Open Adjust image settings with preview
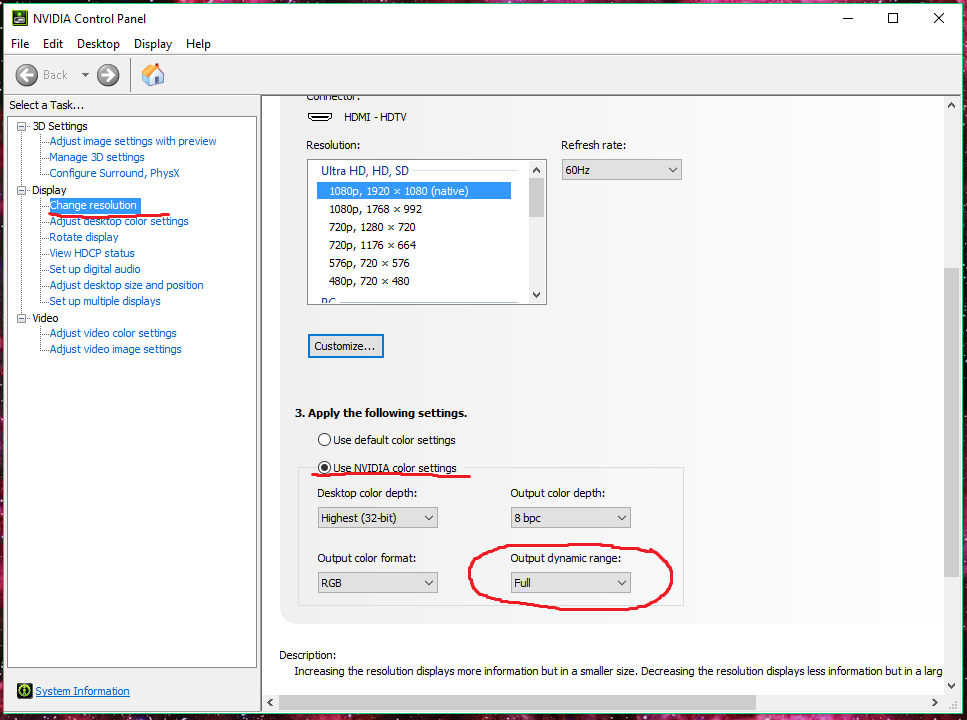 (133, 141)
